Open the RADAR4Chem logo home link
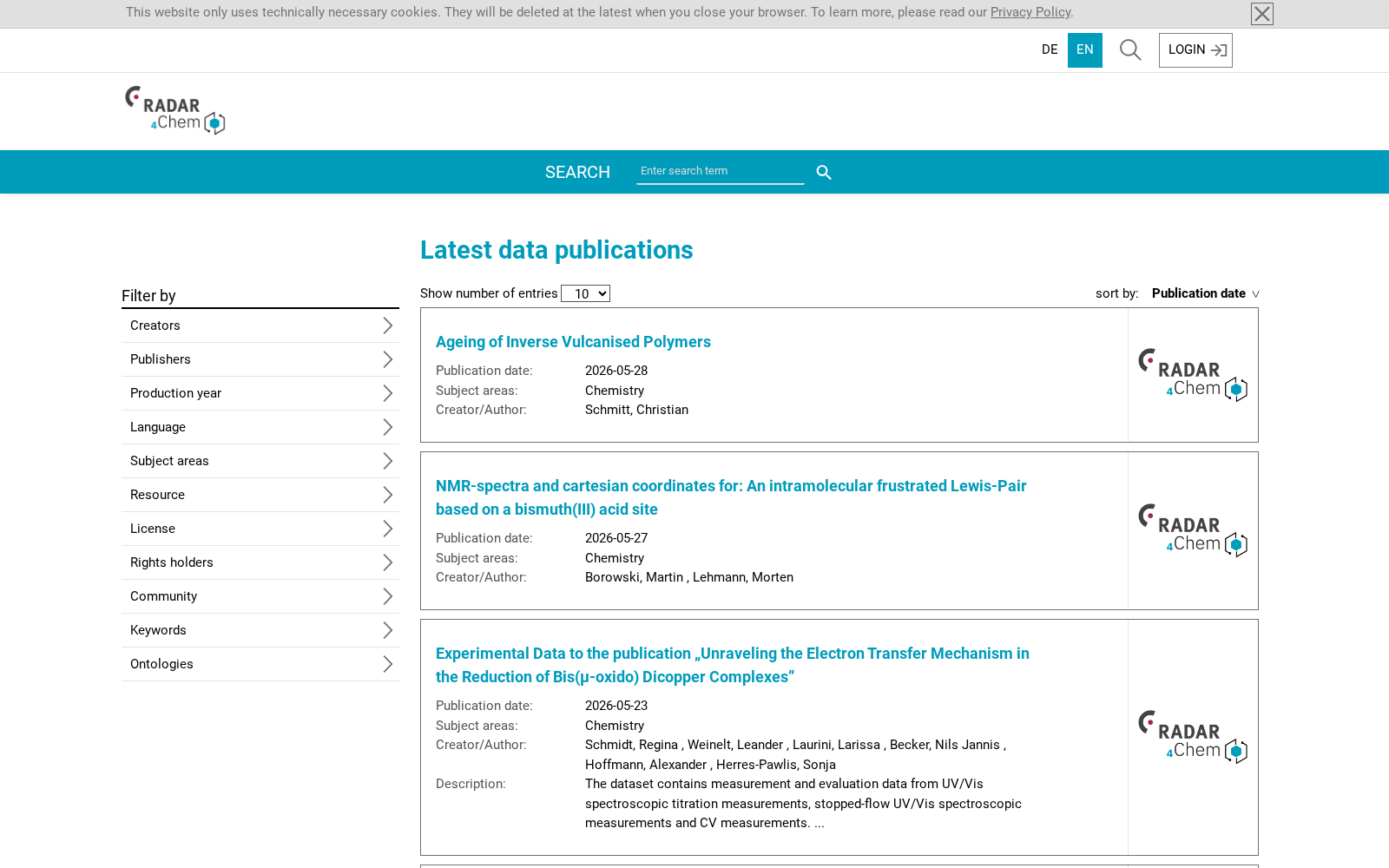Viewport: 1389px width, 868px height. click(175, 110)
